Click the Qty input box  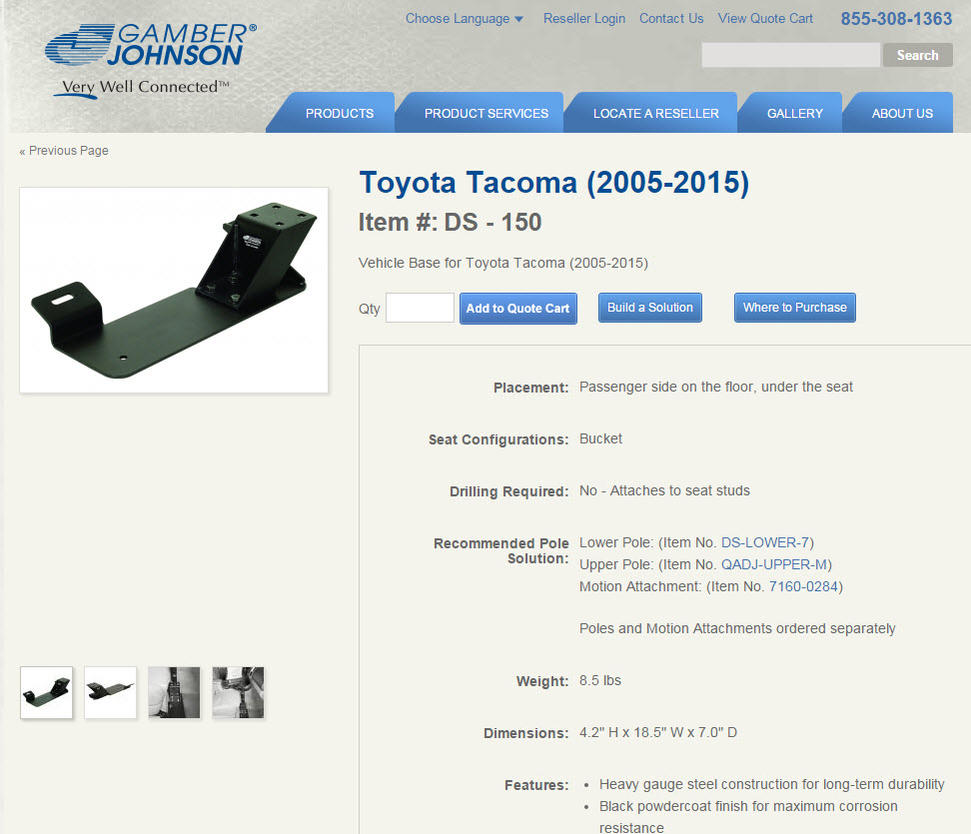420,308
